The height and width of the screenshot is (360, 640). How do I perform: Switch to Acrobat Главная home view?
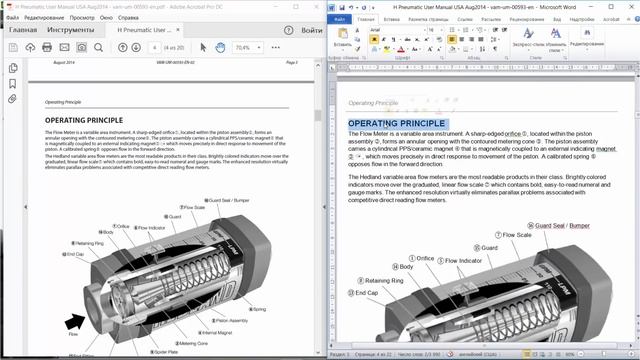[x=23, y=30]
